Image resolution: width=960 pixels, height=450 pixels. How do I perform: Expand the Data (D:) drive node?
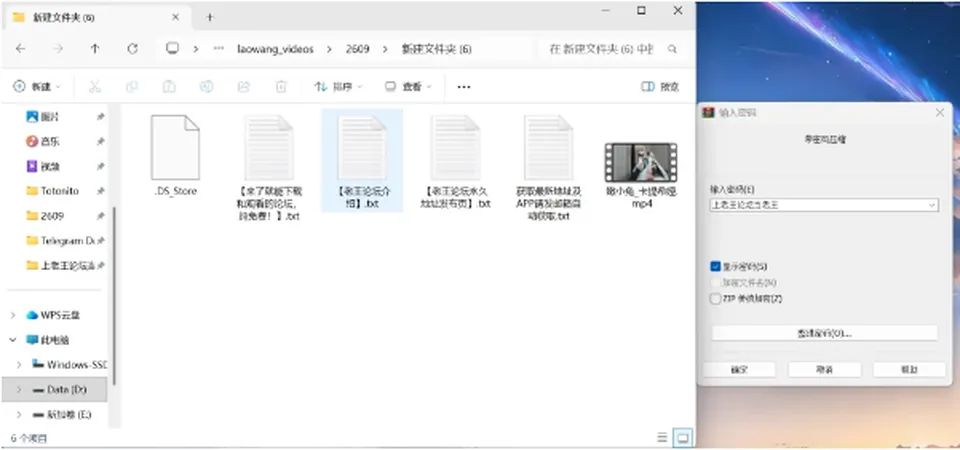click(19, 389)
